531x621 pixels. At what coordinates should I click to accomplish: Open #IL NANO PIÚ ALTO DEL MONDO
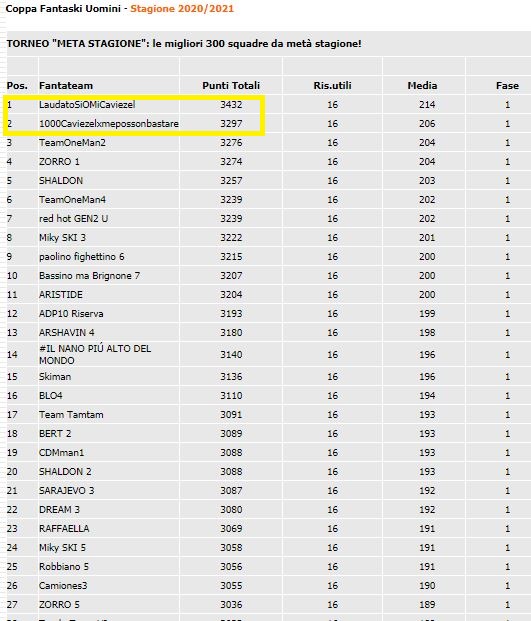click(x=95, y=354)
